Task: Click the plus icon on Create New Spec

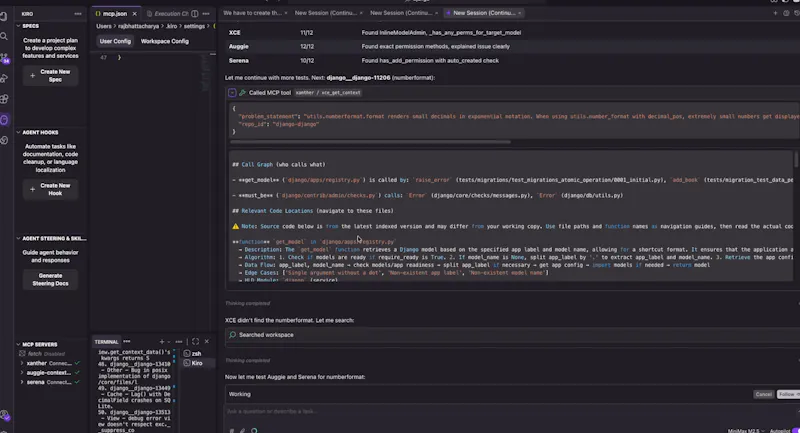Action: (x=33, y=75)
